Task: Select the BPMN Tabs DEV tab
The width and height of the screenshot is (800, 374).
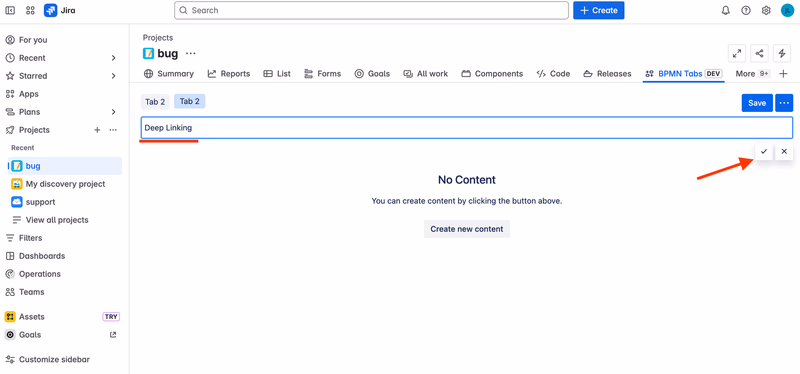Action: coord(684,73)
